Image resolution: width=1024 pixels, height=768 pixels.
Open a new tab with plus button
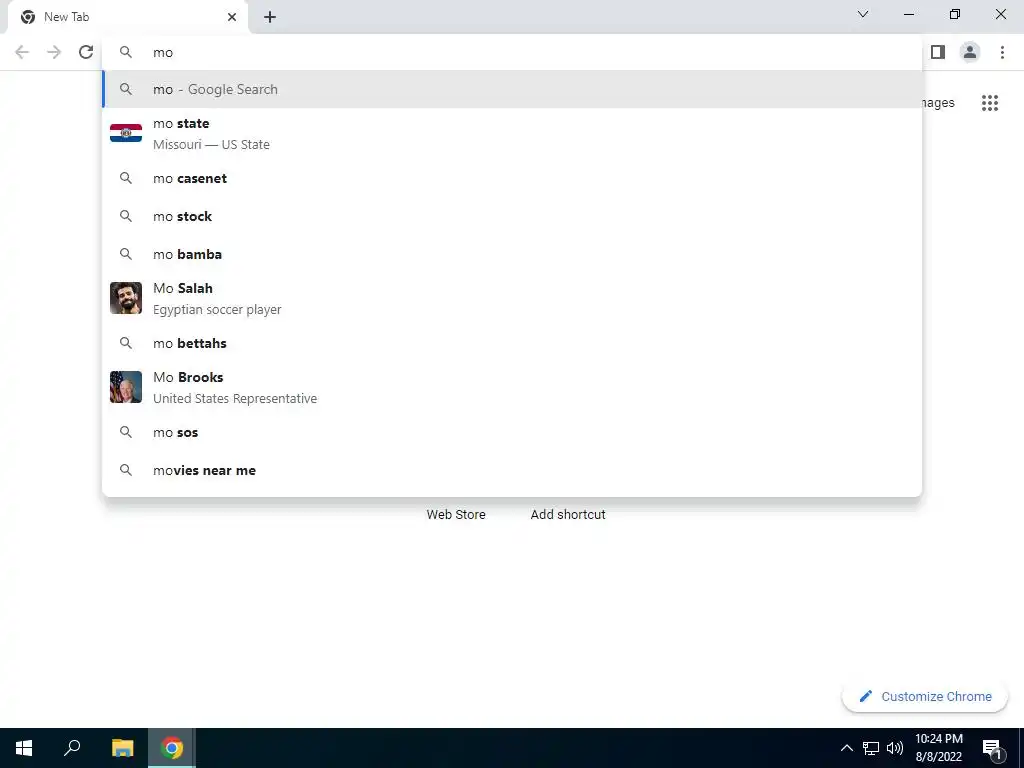tap(270, 17)
